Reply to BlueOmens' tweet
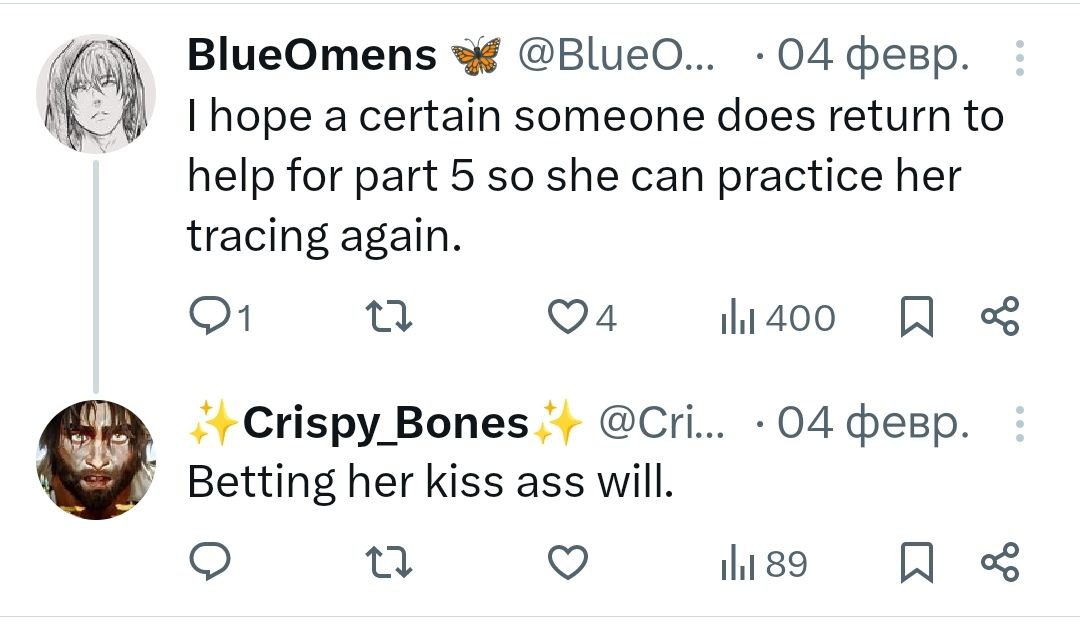1080x634 pixels. point(219,318)
